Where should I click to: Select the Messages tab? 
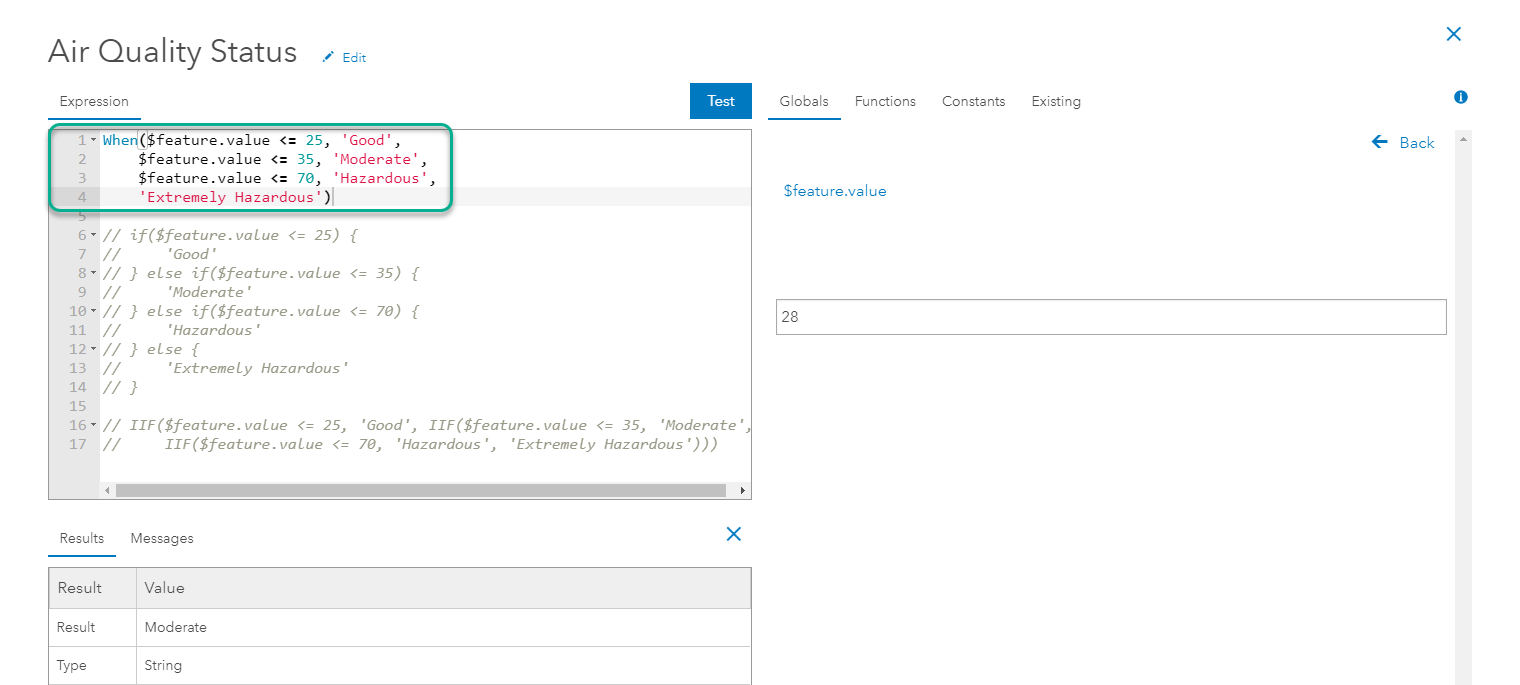coord(162,538)
